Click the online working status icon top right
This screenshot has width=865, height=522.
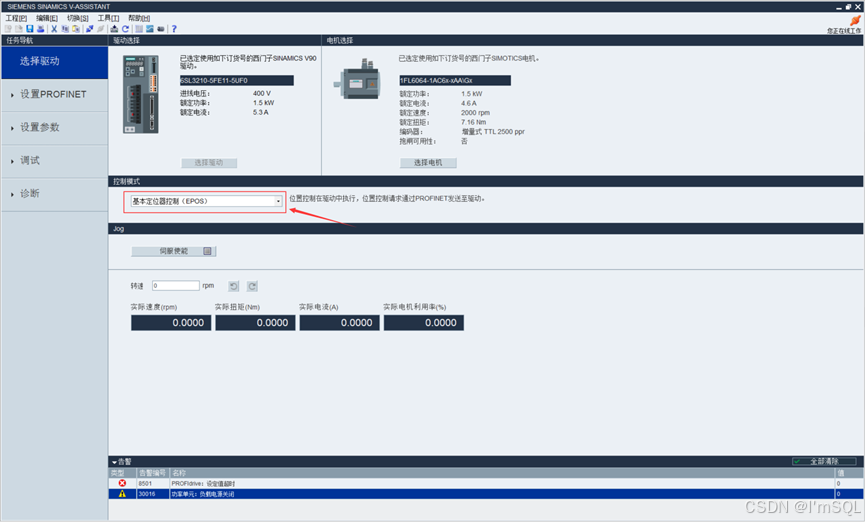(855, 20)
